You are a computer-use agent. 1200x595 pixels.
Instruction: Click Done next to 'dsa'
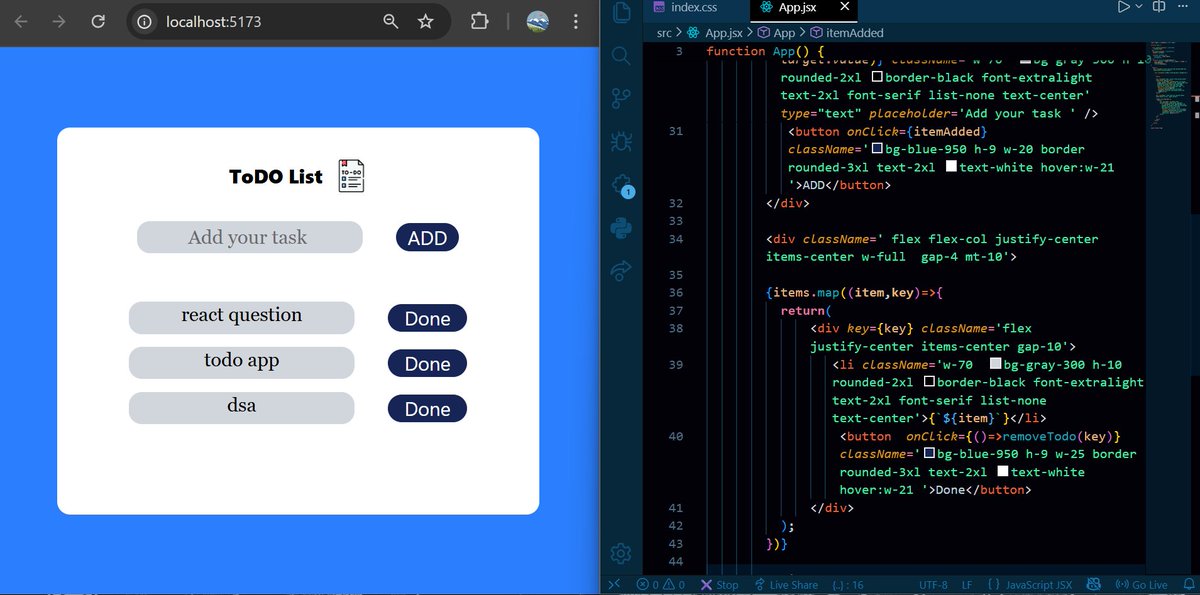(427, 408)
